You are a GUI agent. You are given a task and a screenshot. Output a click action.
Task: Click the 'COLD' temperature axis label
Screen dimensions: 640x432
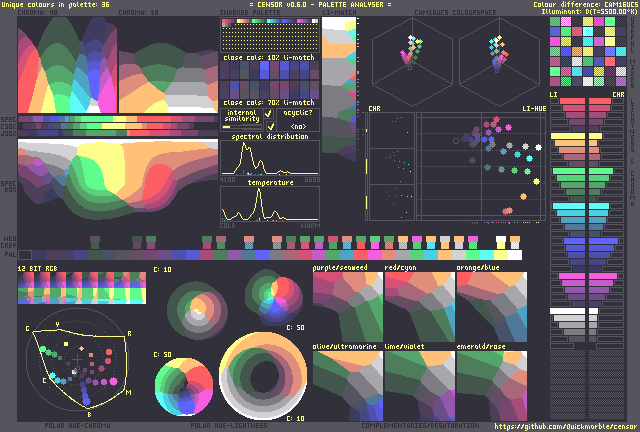[227, 225]
